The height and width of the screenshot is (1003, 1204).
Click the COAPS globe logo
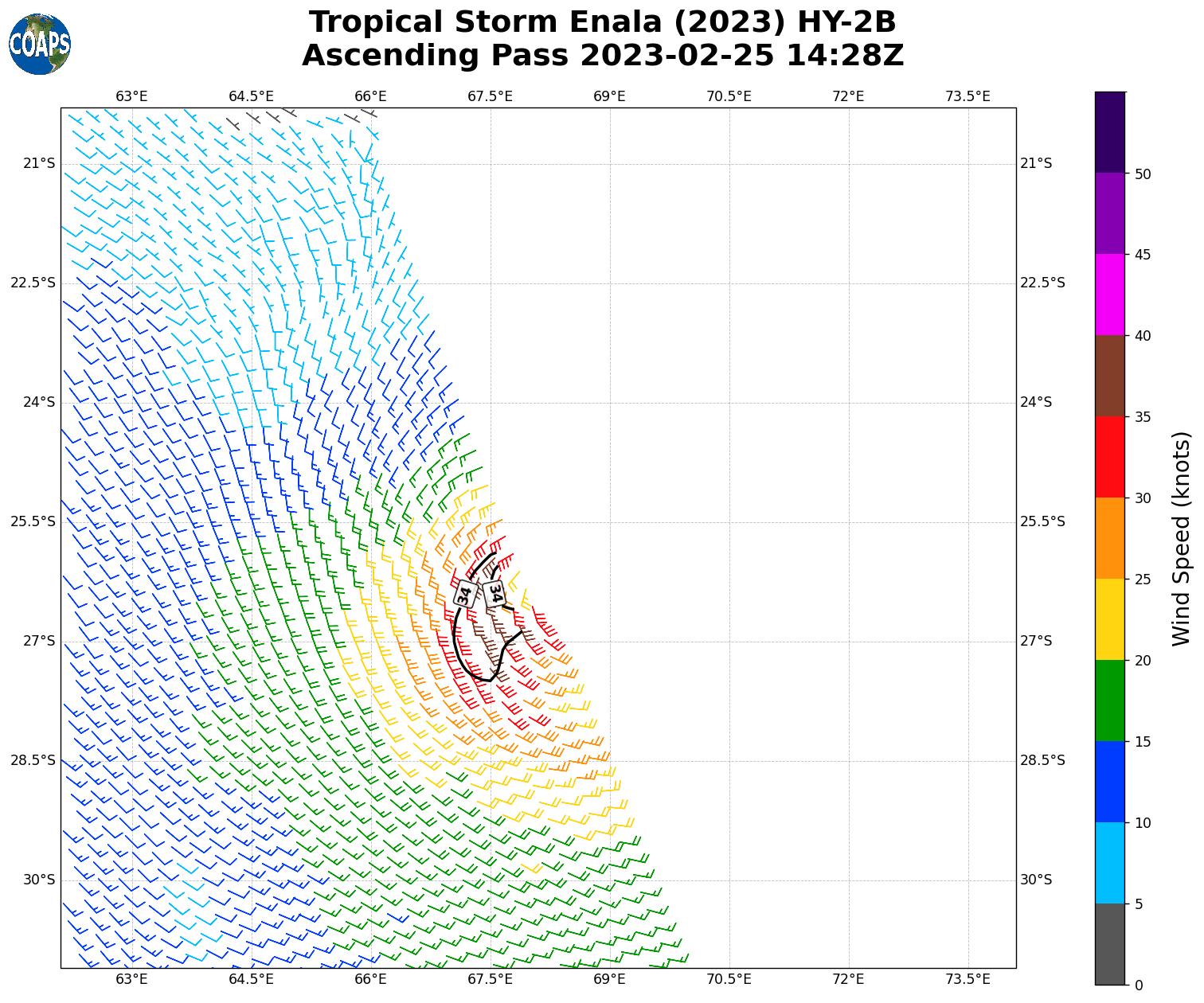click(40, 45)
